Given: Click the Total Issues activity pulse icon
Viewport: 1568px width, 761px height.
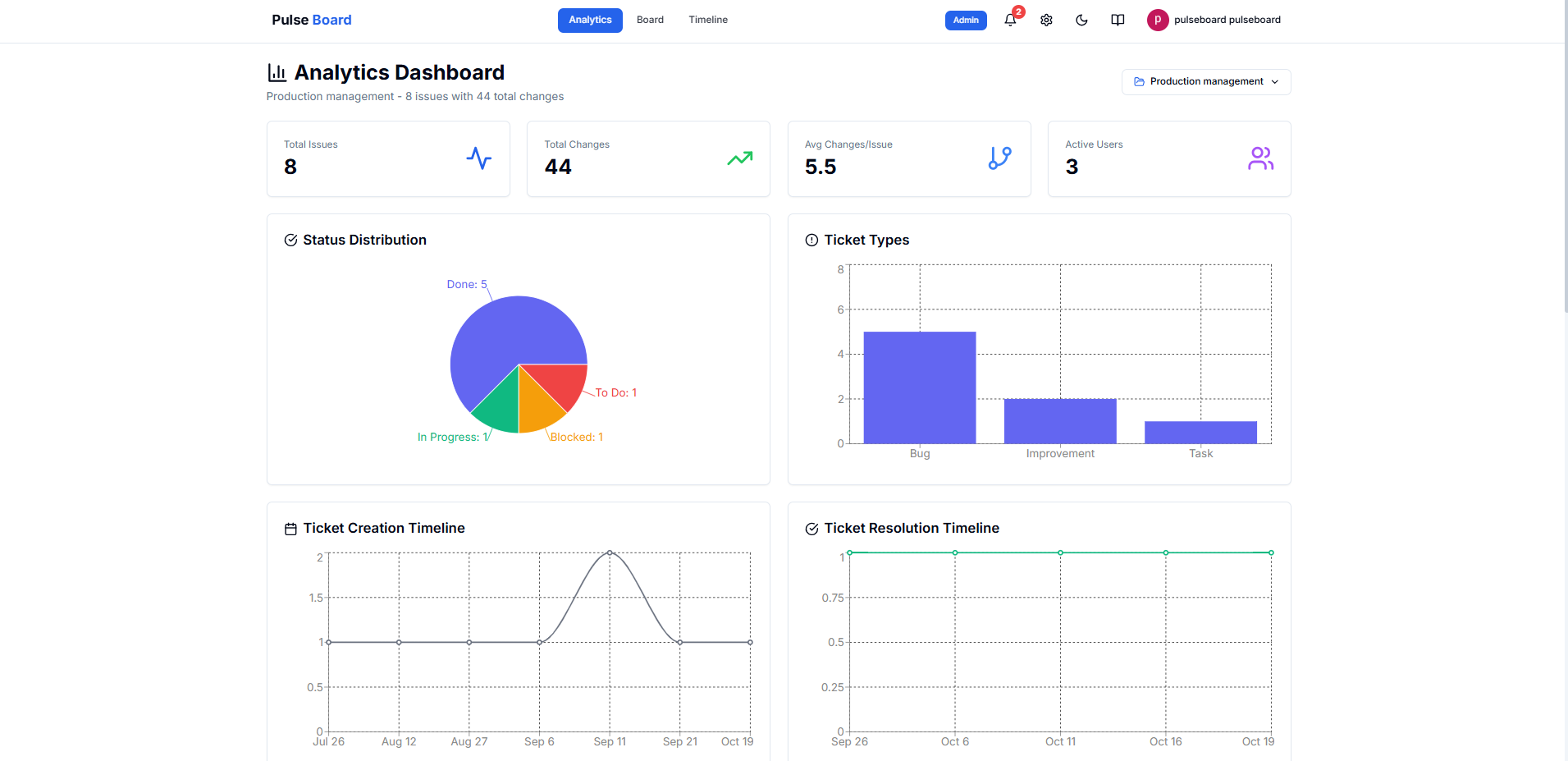Looking at the screenshot, I should (478, 158).
